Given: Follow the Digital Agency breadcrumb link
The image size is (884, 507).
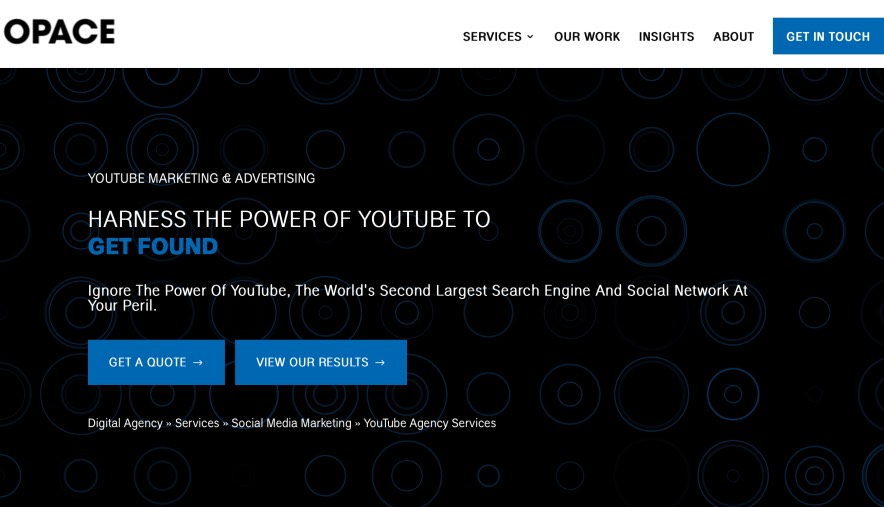Looking at the screenshot, I should point(125,423).
